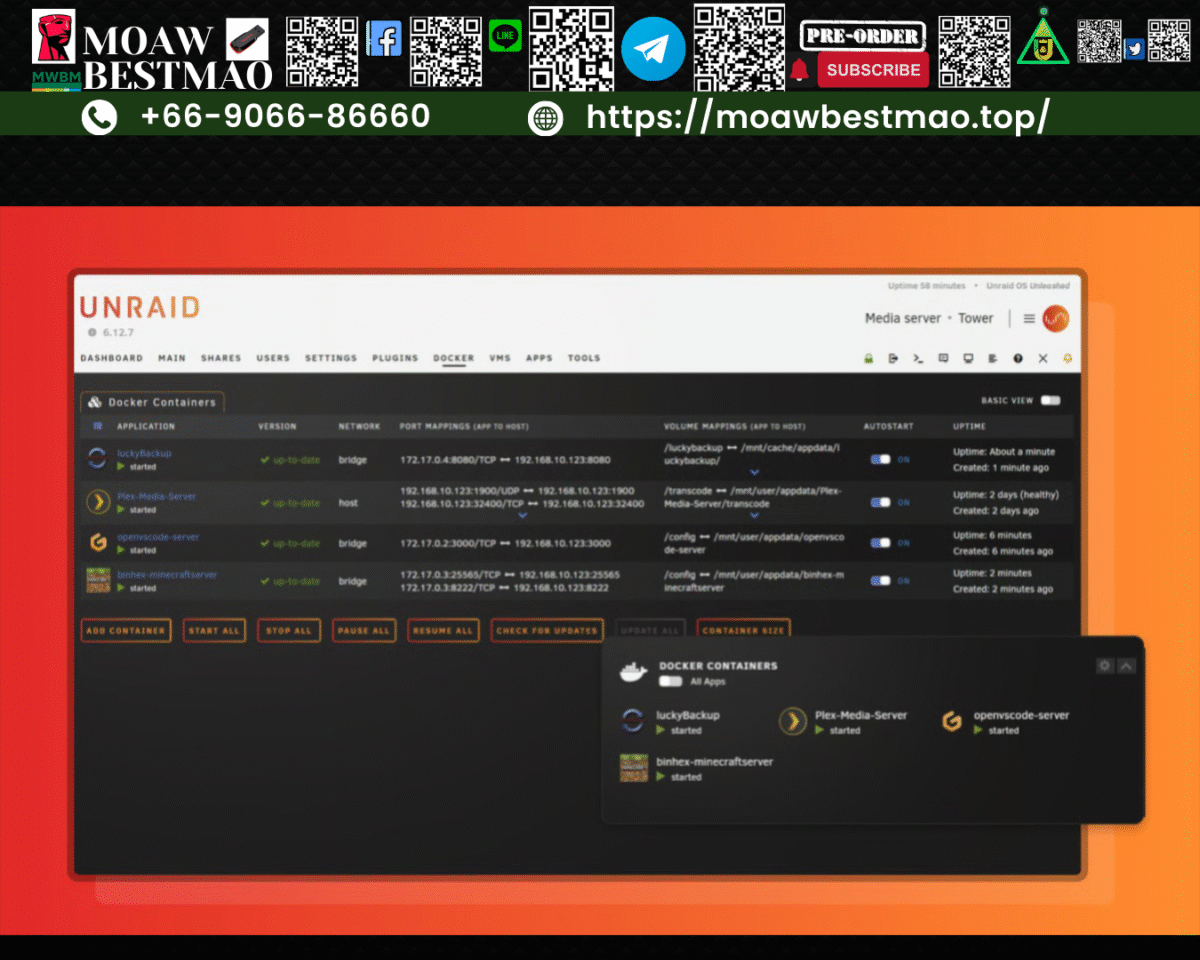Click the binhex-minecraftserver grass block icon

634,768
